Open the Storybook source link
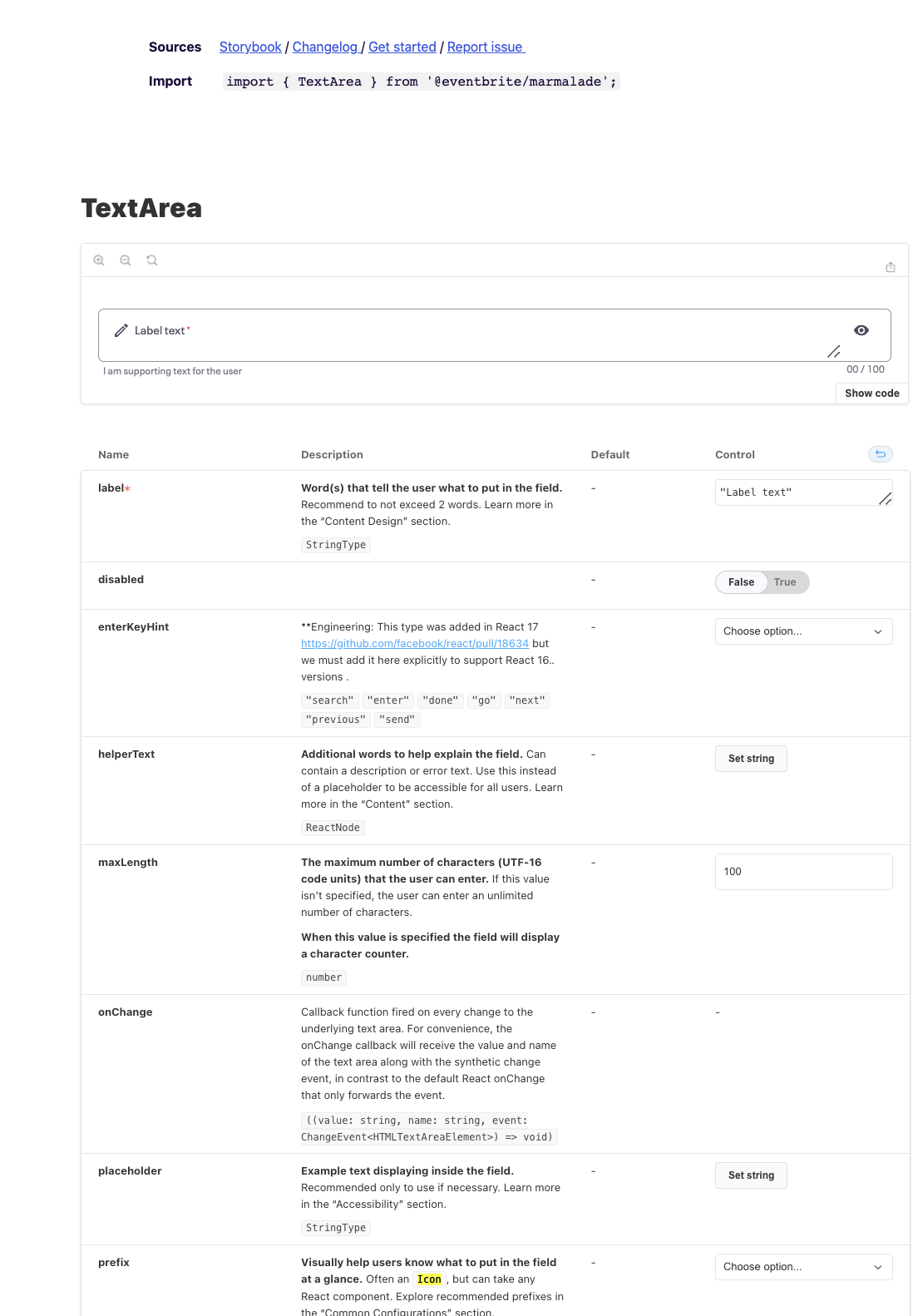This screenshot has height=1316, width=918. click(x=249, y=47)
